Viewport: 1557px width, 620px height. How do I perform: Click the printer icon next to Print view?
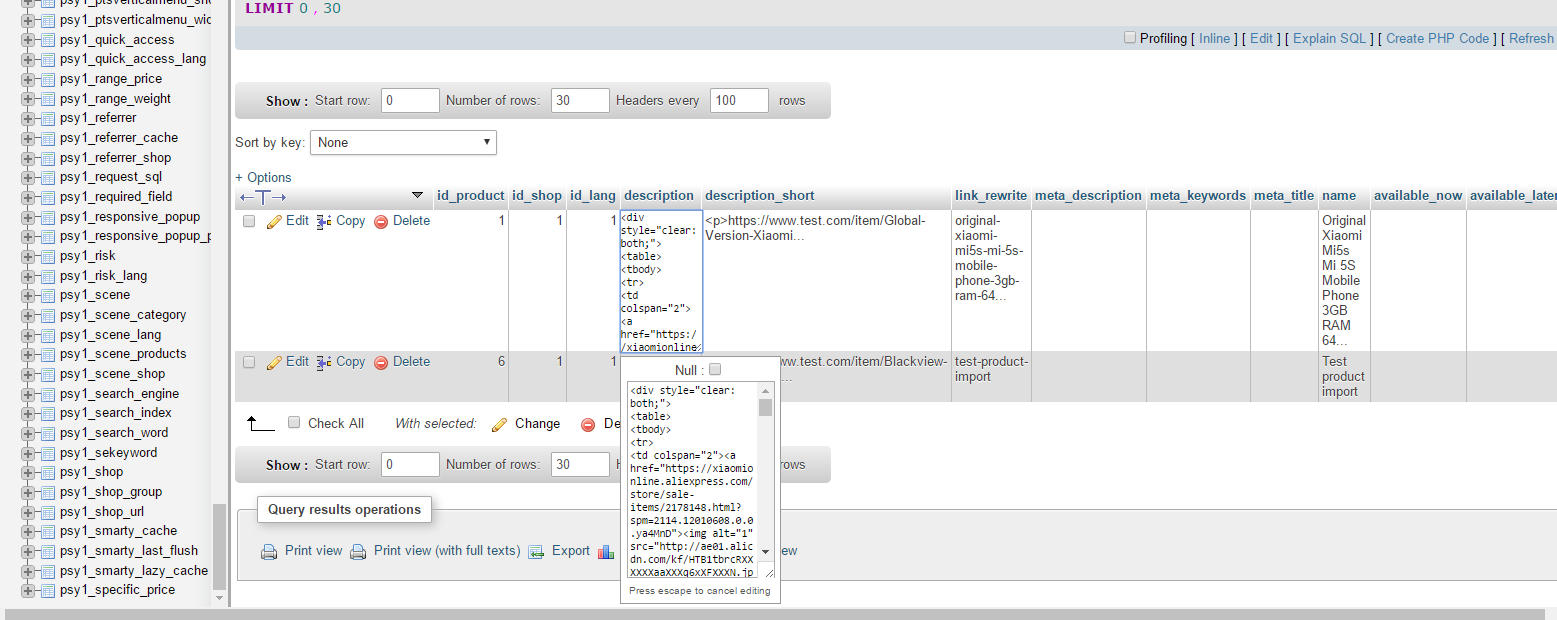pyautogui.click(x=268, y=551)
